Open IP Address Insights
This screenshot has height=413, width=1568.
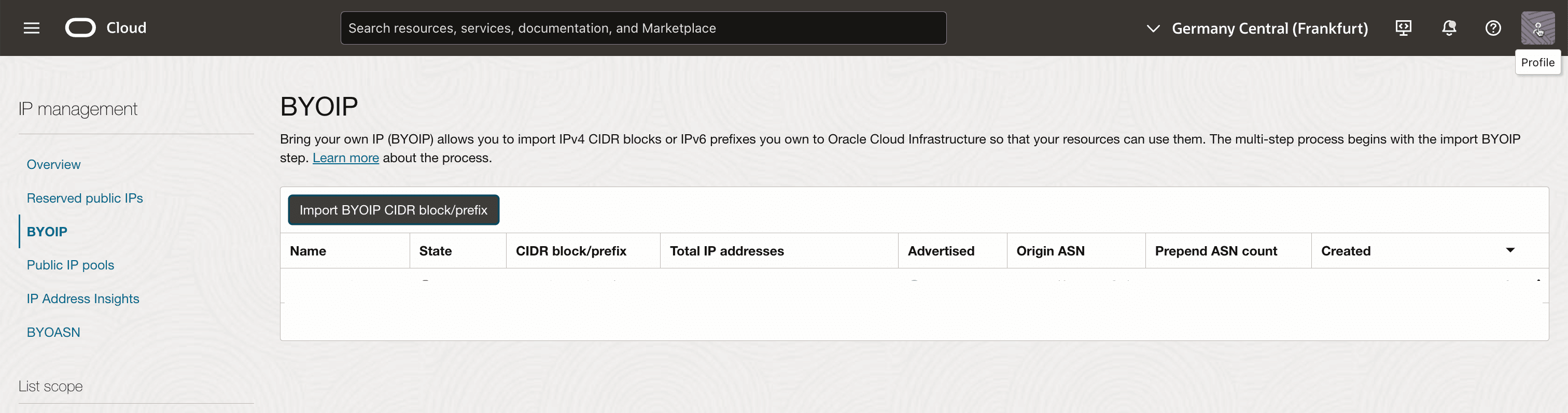click(83, 298)
